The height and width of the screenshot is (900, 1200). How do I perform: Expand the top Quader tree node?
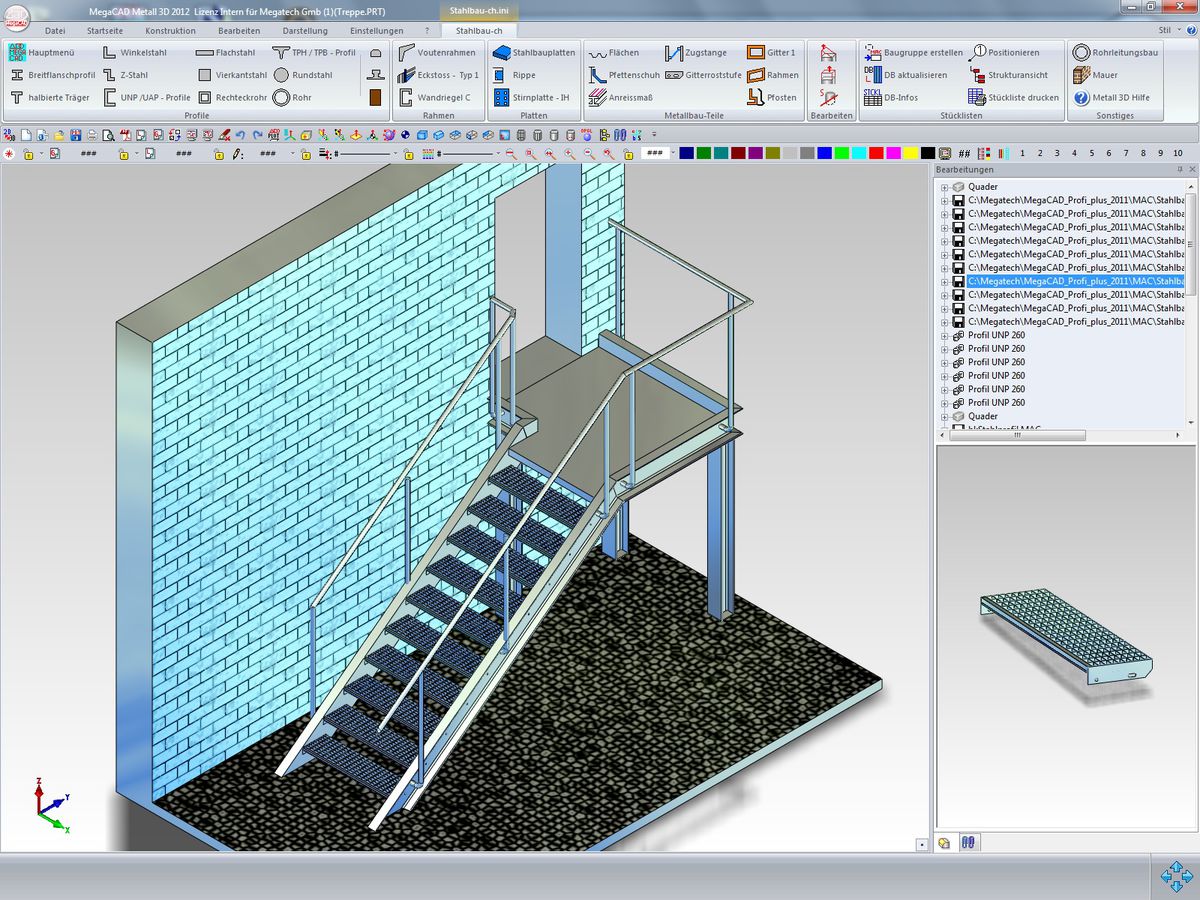944,187
